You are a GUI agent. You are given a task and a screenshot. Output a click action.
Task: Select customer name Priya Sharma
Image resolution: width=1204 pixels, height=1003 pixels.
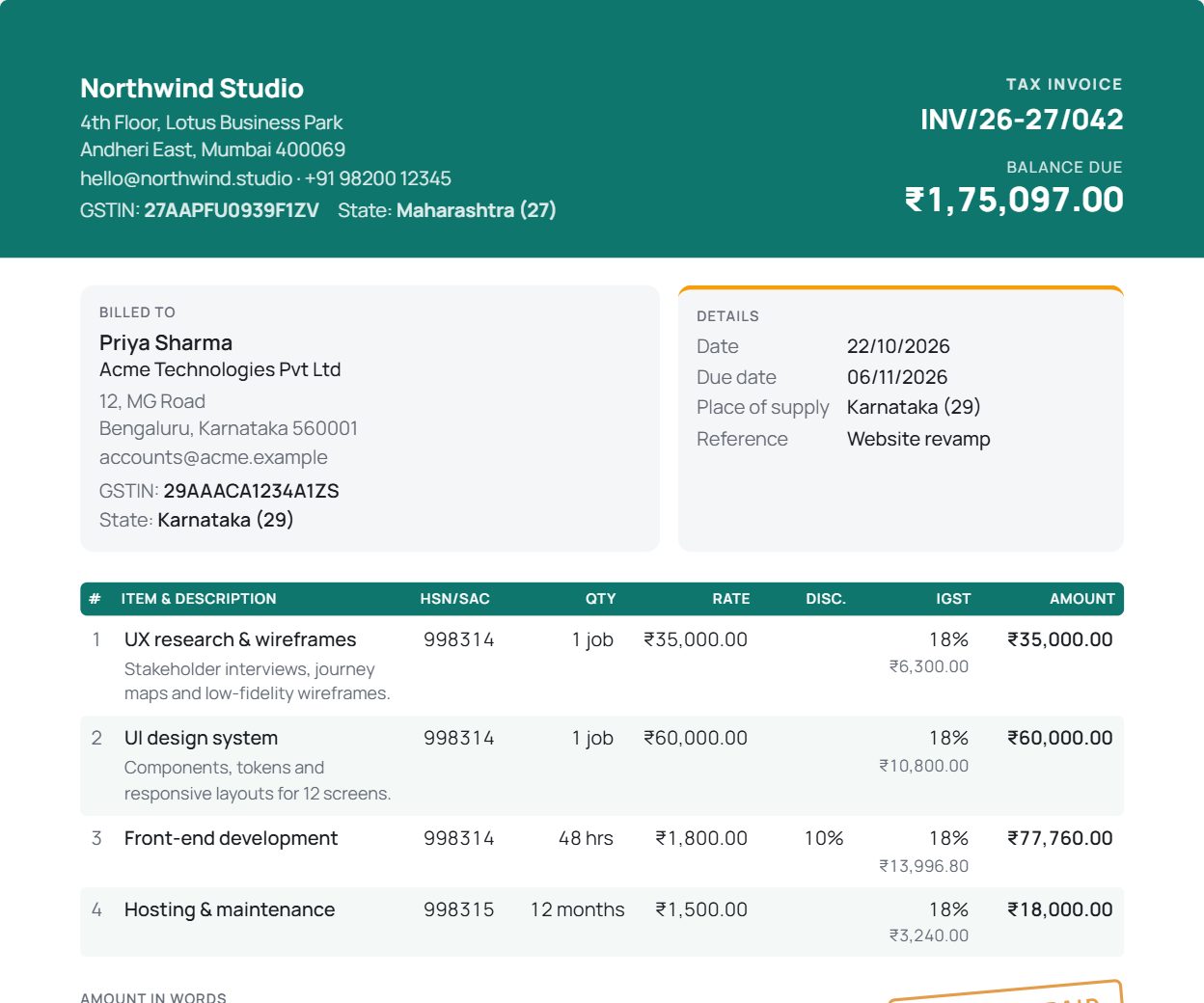click(x=166, y=343)
